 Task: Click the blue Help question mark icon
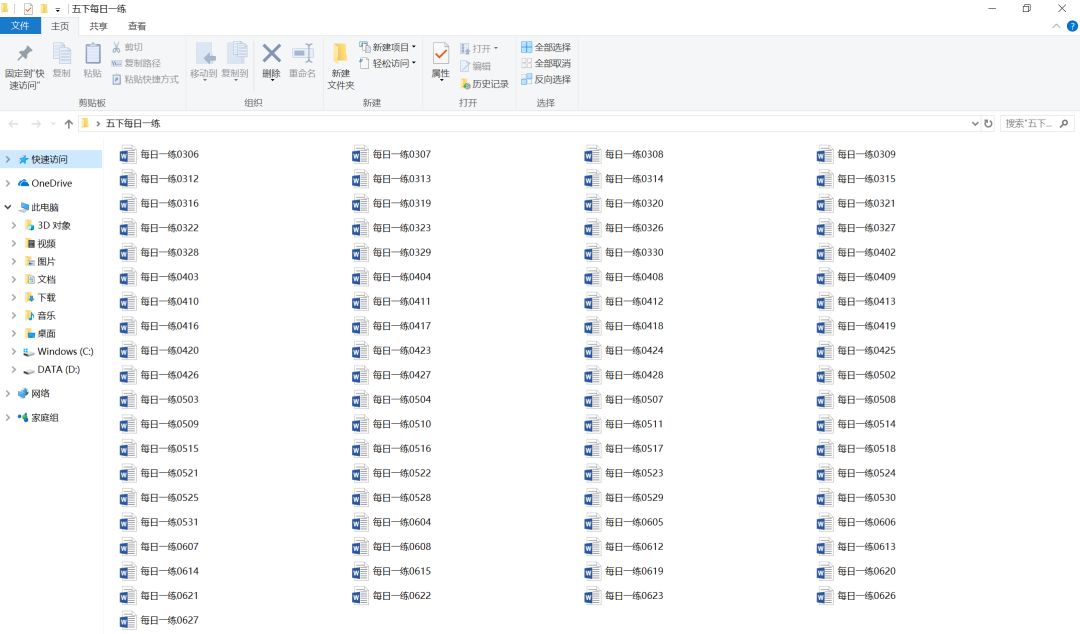click(1072, 26)
